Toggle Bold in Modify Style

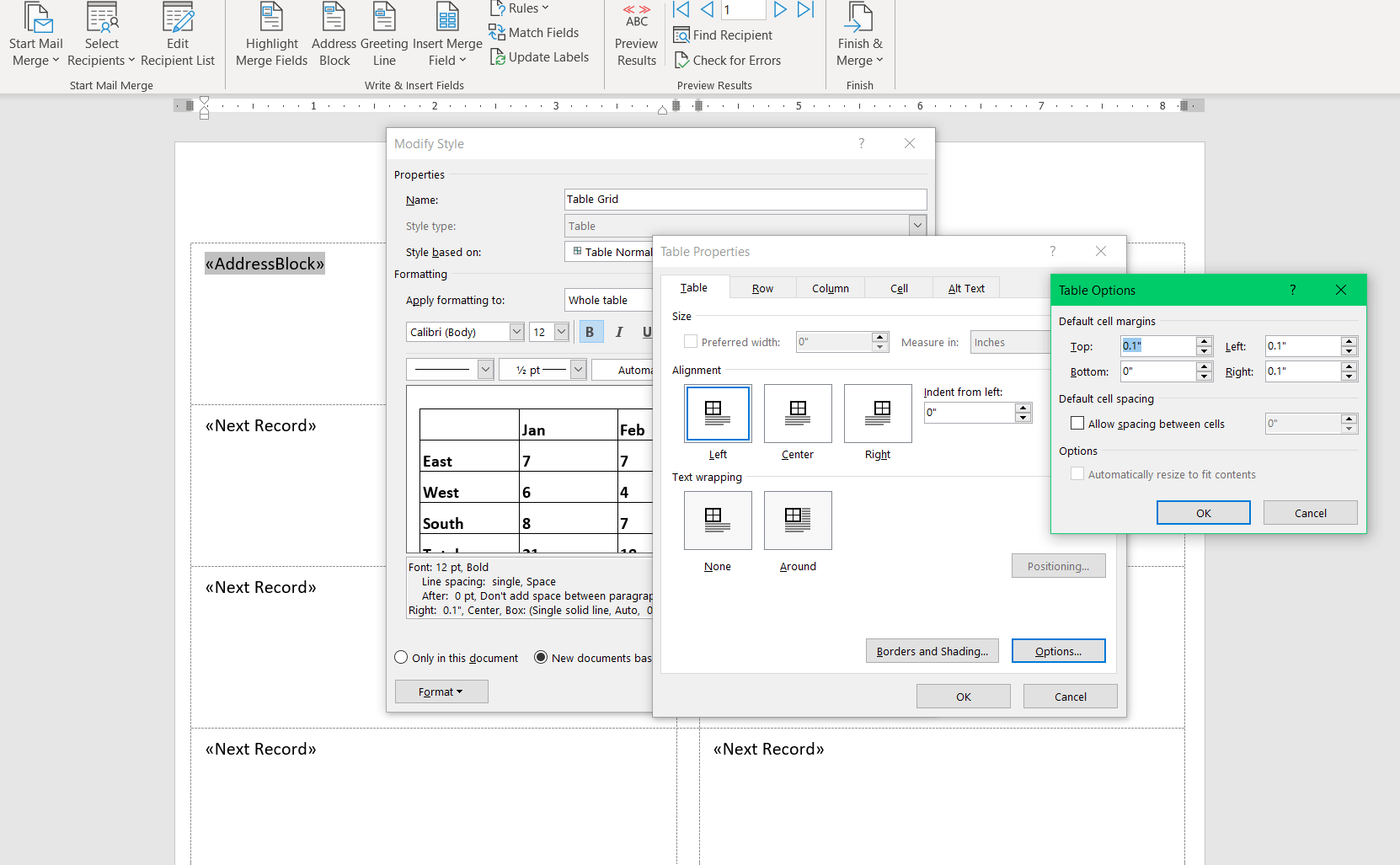click(x=590, y=332)
